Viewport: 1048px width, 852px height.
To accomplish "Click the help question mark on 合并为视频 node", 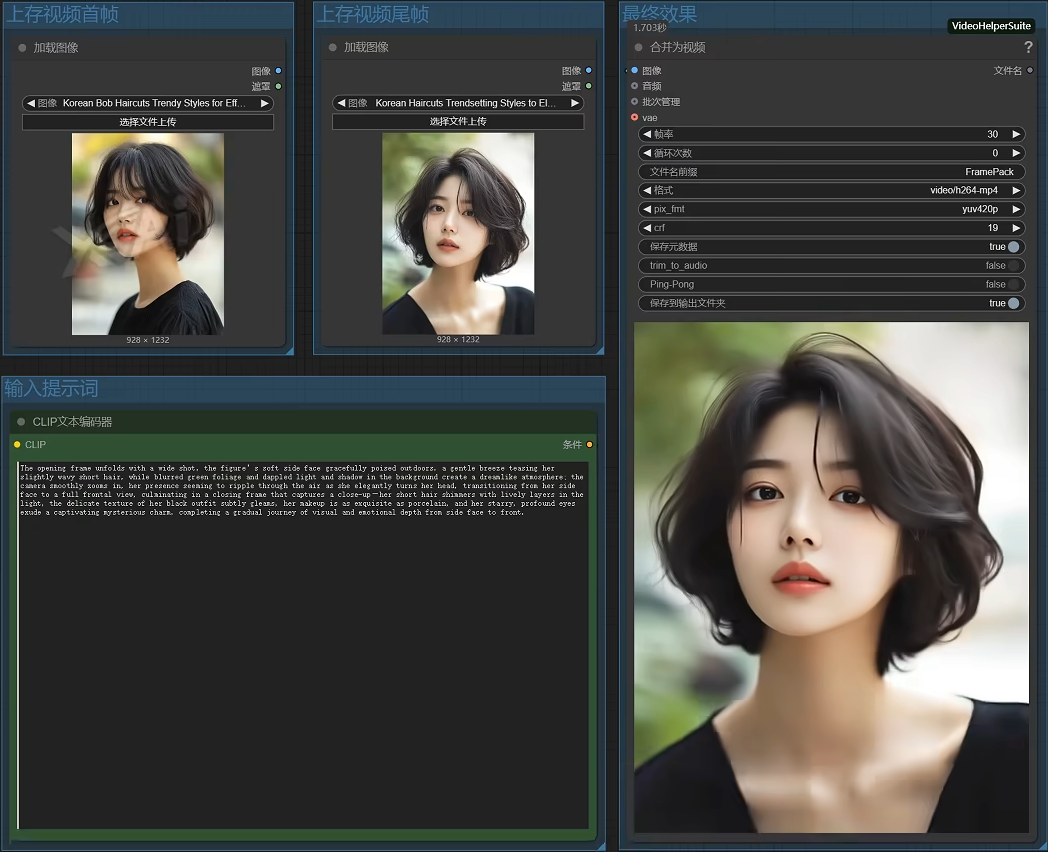I will click(x=1028, y=47).
